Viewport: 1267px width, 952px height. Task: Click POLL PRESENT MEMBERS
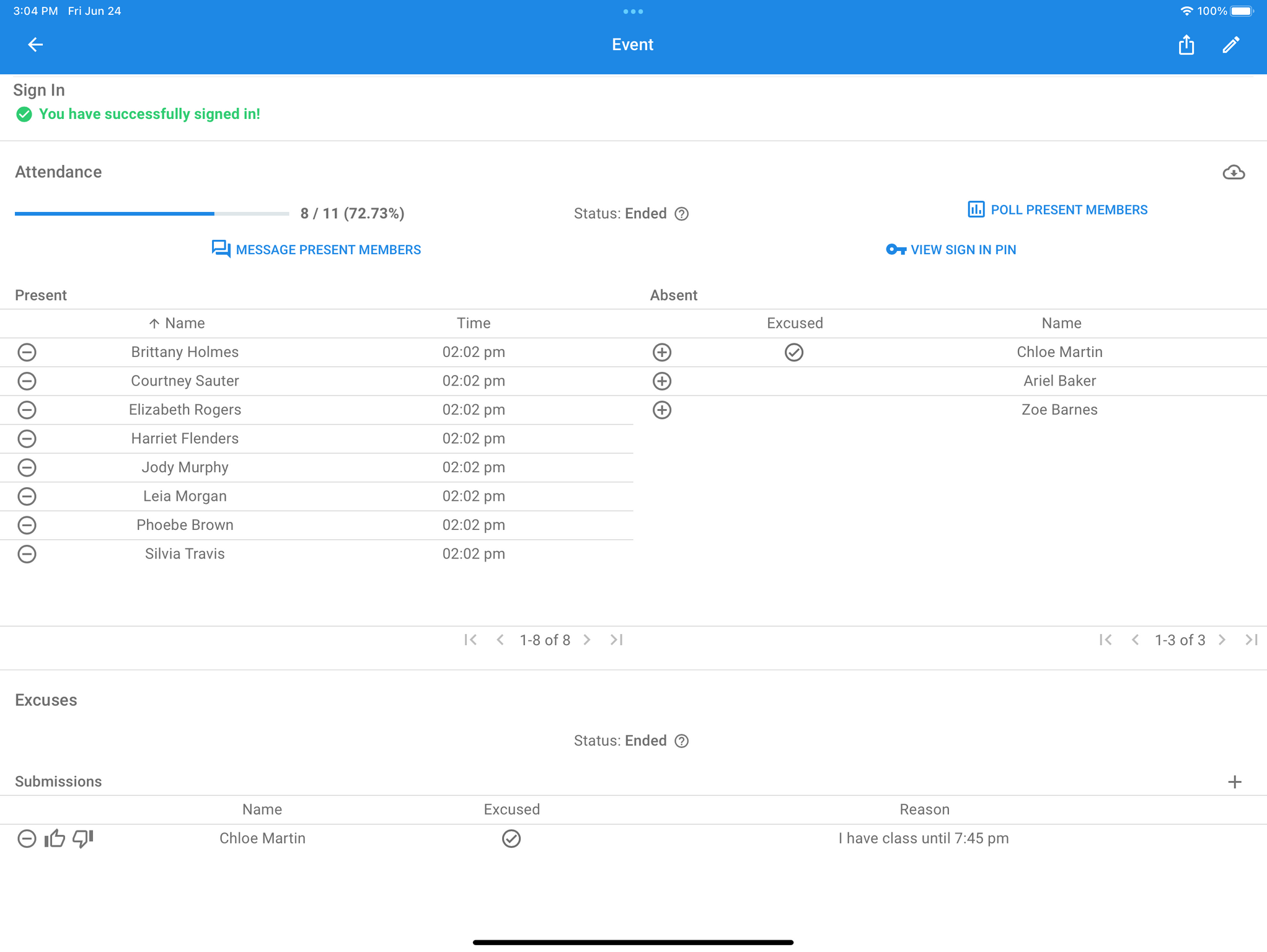(1057, 210)
